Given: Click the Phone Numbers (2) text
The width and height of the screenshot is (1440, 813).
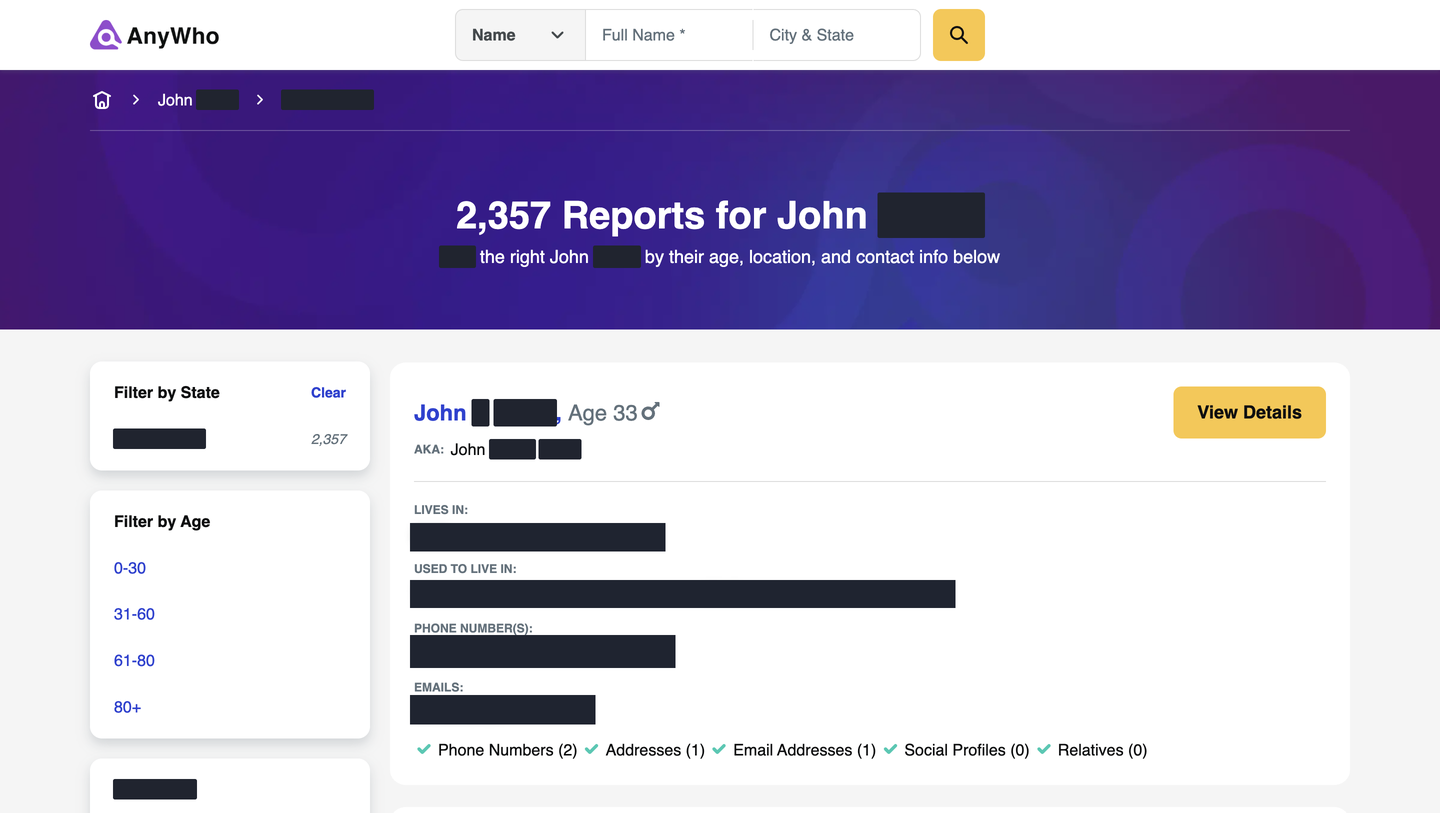Looking at the screenshot, I should 507,750.
